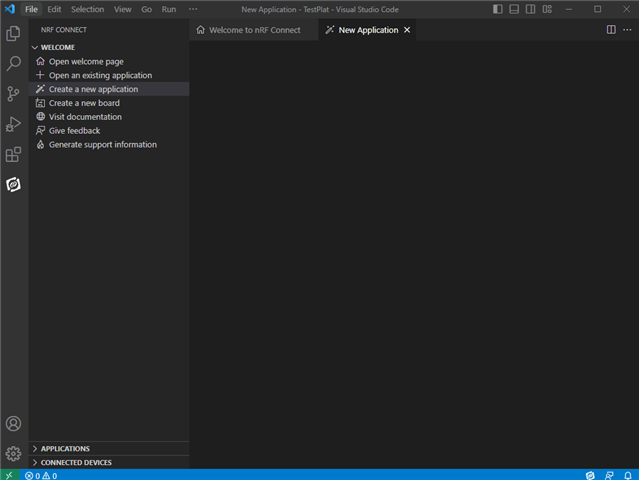Screen dimensions: 639x480
Task: Open the Accounts icon
Action: pos(13,423)
